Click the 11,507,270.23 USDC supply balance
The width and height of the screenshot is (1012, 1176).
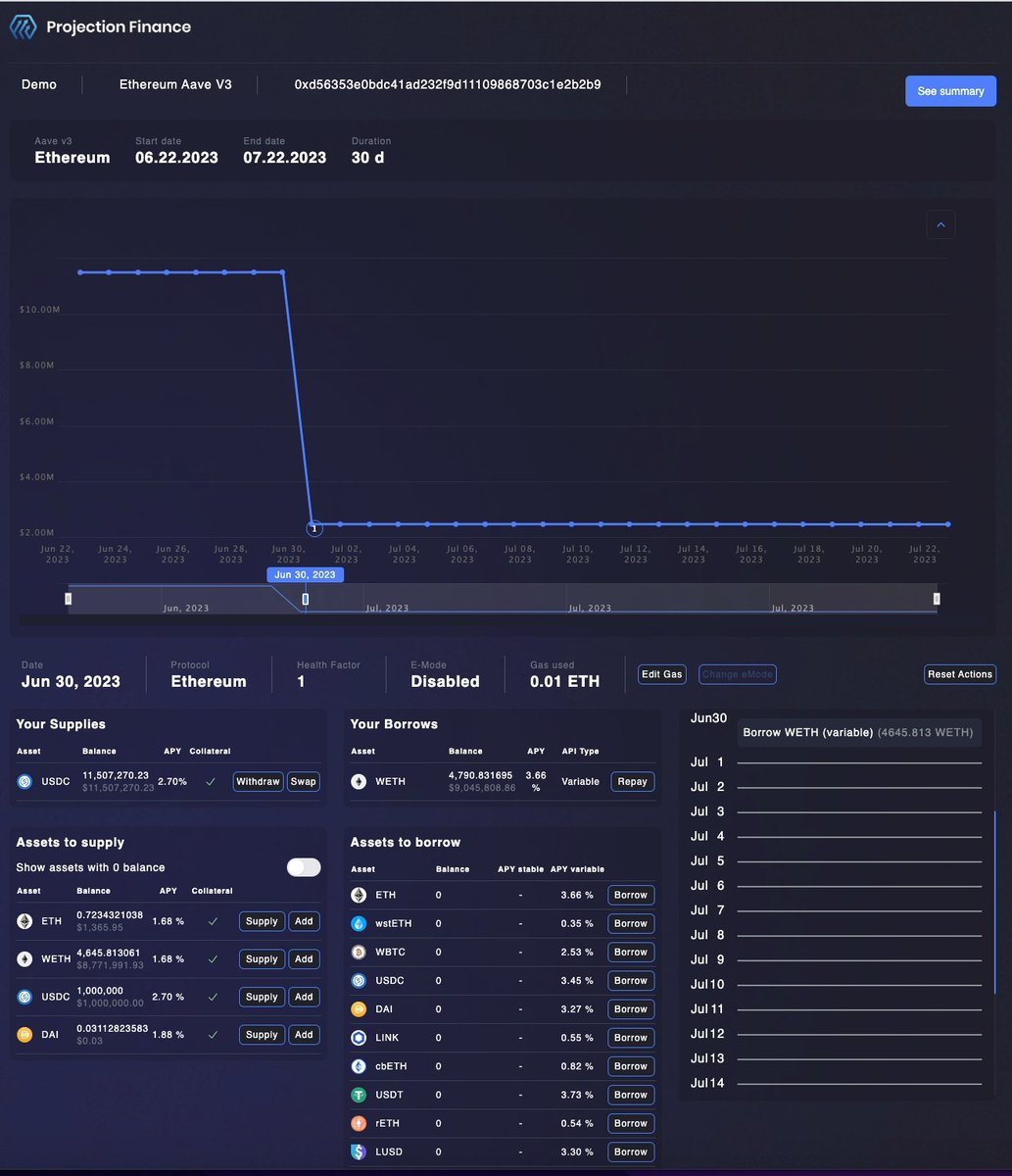tap(116, 775)
